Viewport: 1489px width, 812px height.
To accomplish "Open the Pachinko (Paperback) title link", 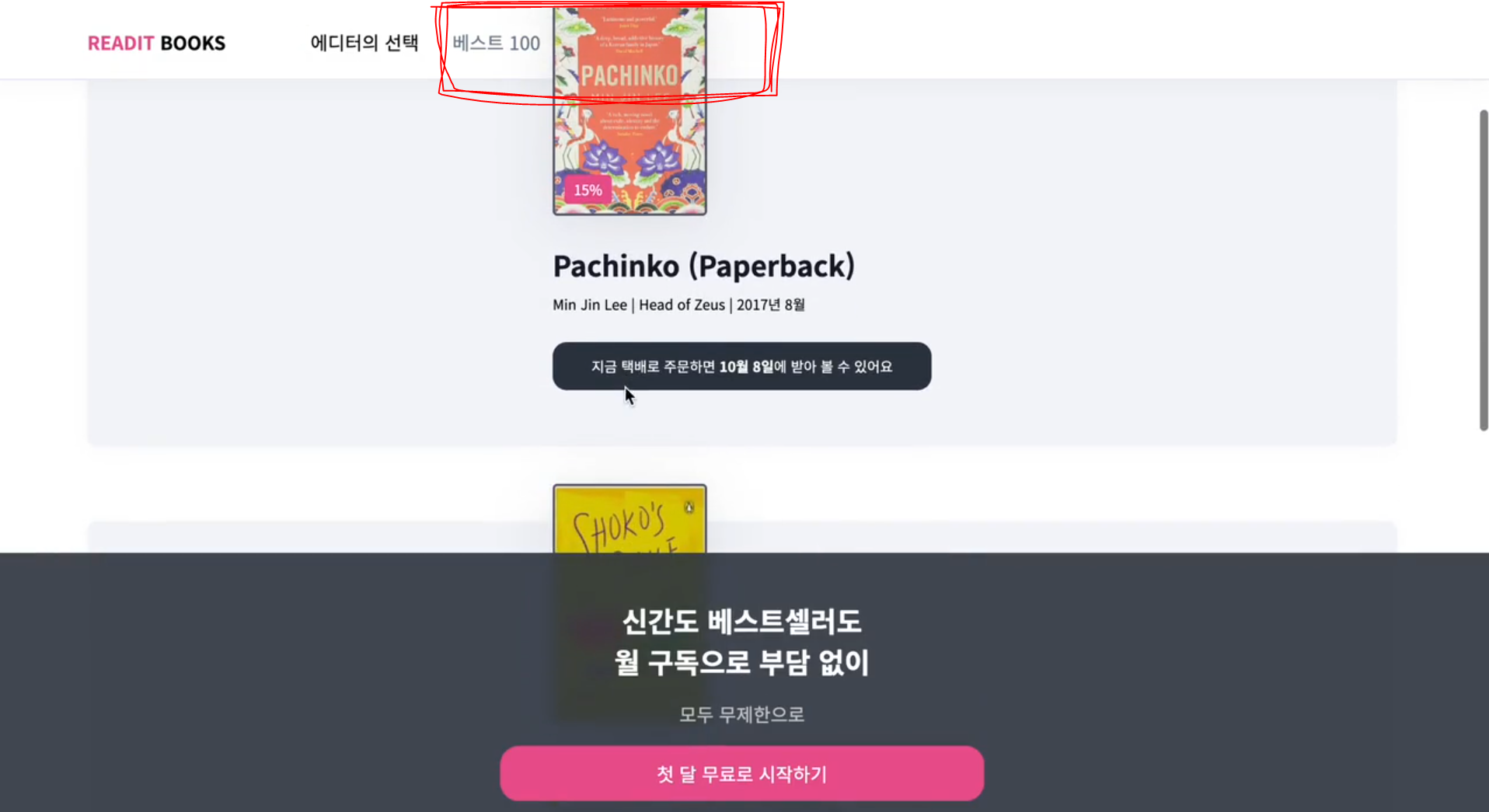I will coord(703,266).
